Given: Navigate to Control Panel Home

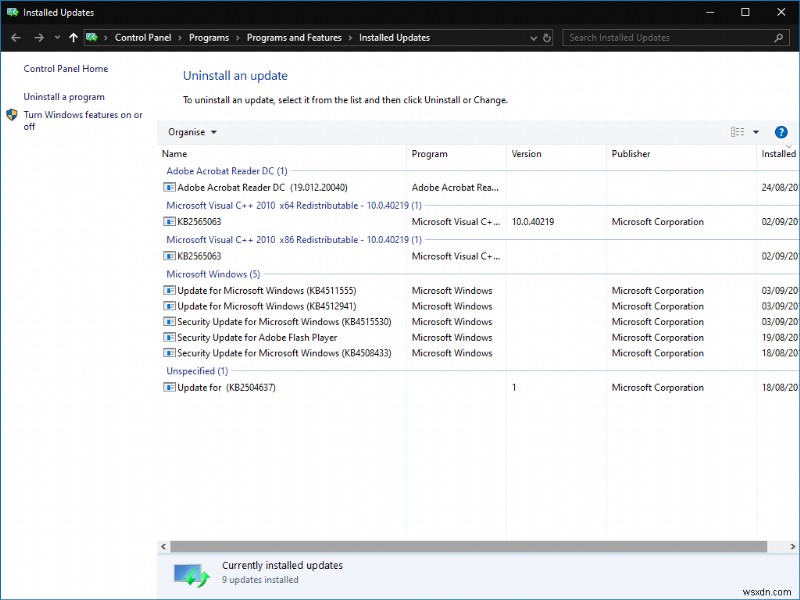Looking at the screenshot, I should pyautogui.click(x=67, y=68).
